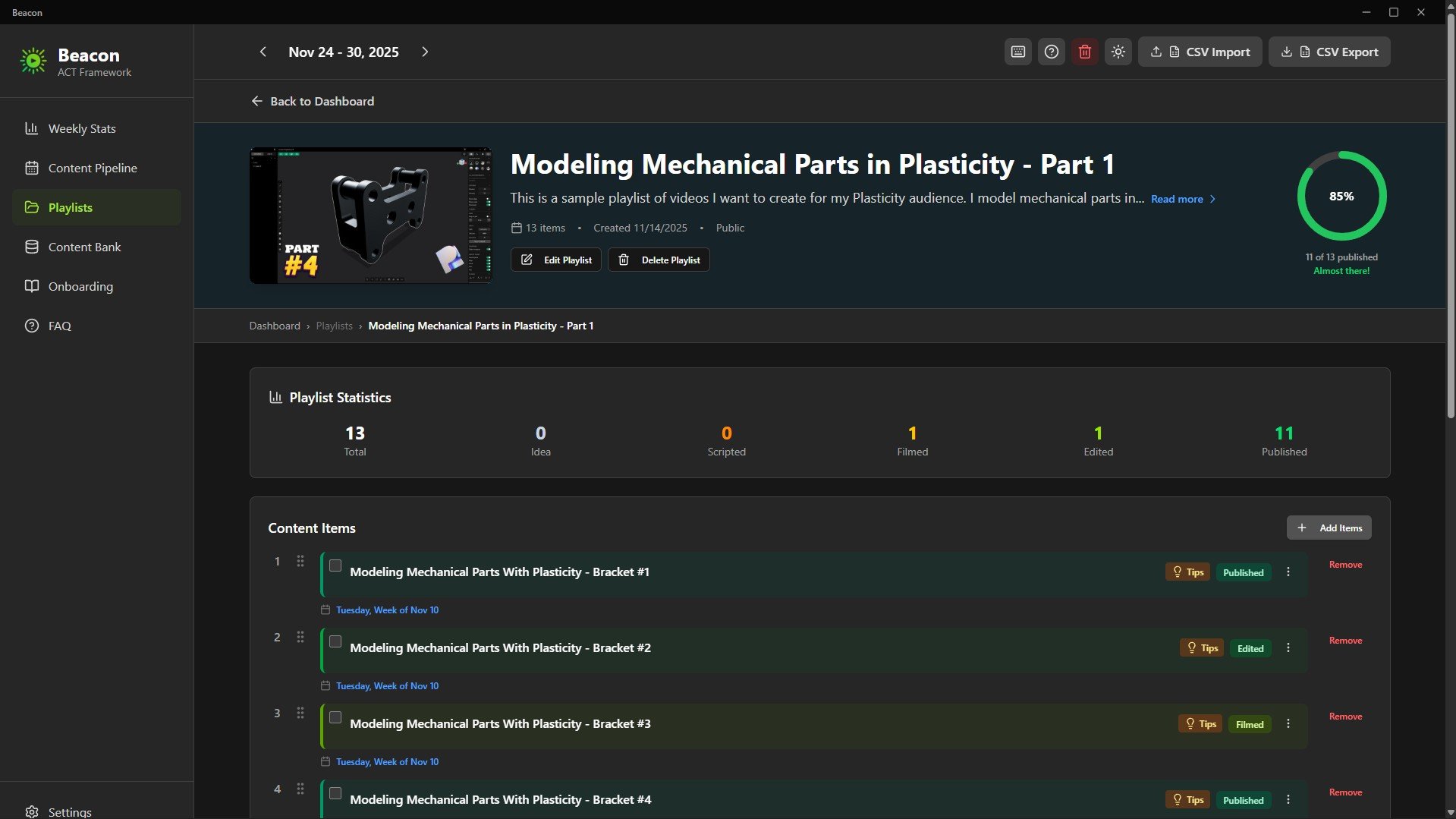Check the checkbox for Bracket #3
The image size is (1456, 819).
click(x=335, y=717)
